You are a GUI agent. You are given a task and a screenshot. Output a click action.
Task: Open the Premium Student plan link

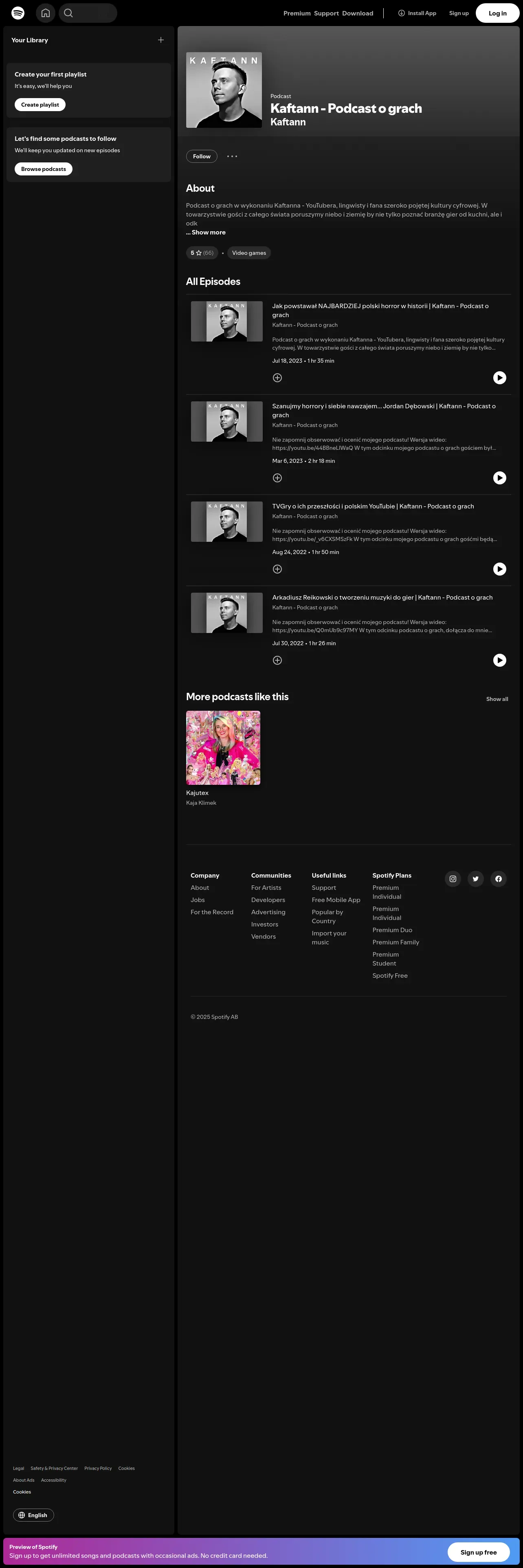(x=386, y=959)
